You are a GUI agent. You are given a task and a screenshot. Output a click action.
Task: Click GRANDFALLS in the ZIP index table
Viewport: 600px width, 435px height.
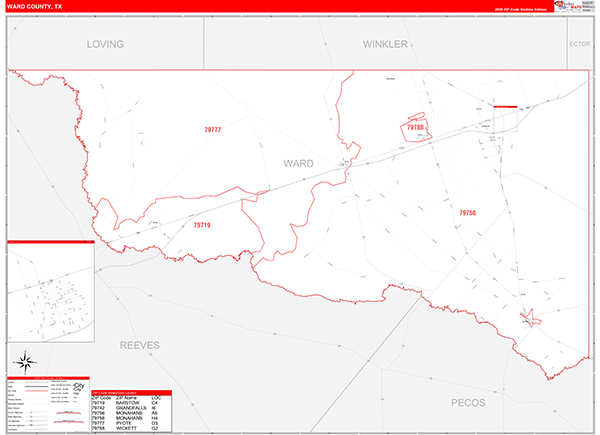[131, 408]
